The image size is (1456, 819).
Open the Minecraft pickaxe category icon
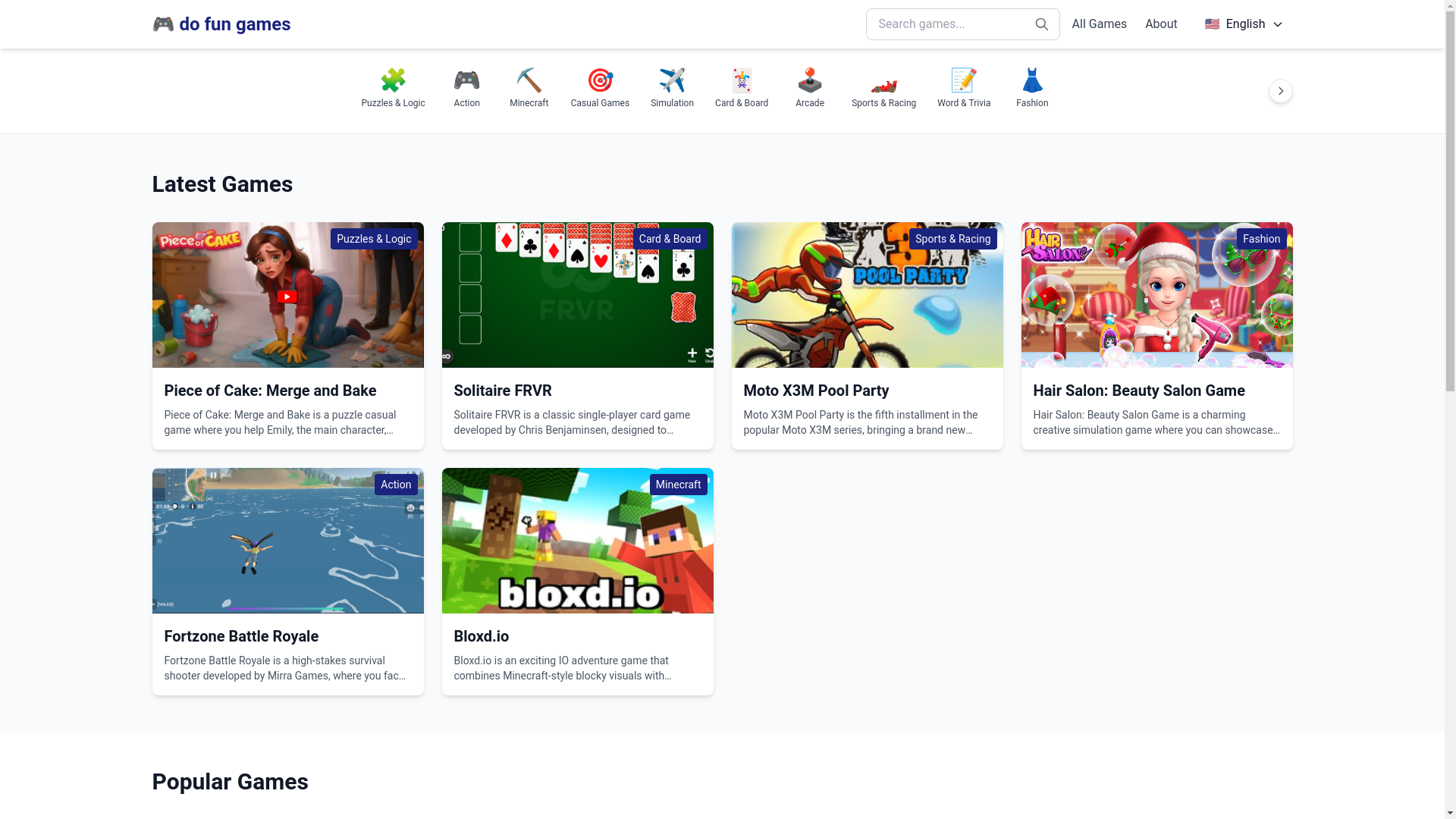coord(529,80)
